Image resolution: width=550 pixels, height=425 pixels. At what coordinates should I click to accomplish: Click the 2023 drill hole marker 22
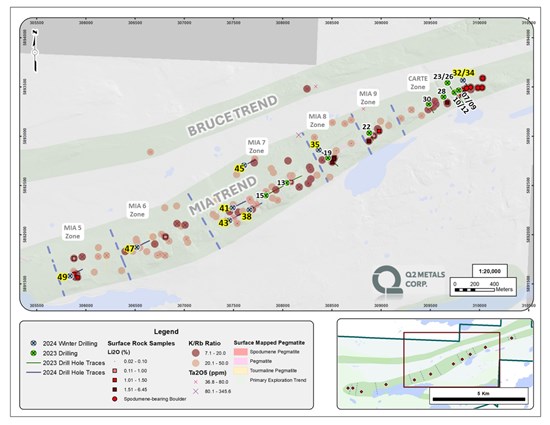[x=369, y=133]
